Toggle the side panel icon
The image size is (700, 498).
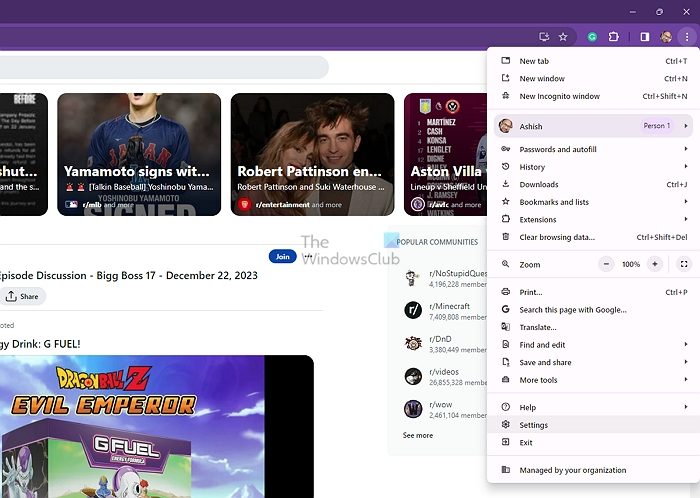(x=645, y=37)
